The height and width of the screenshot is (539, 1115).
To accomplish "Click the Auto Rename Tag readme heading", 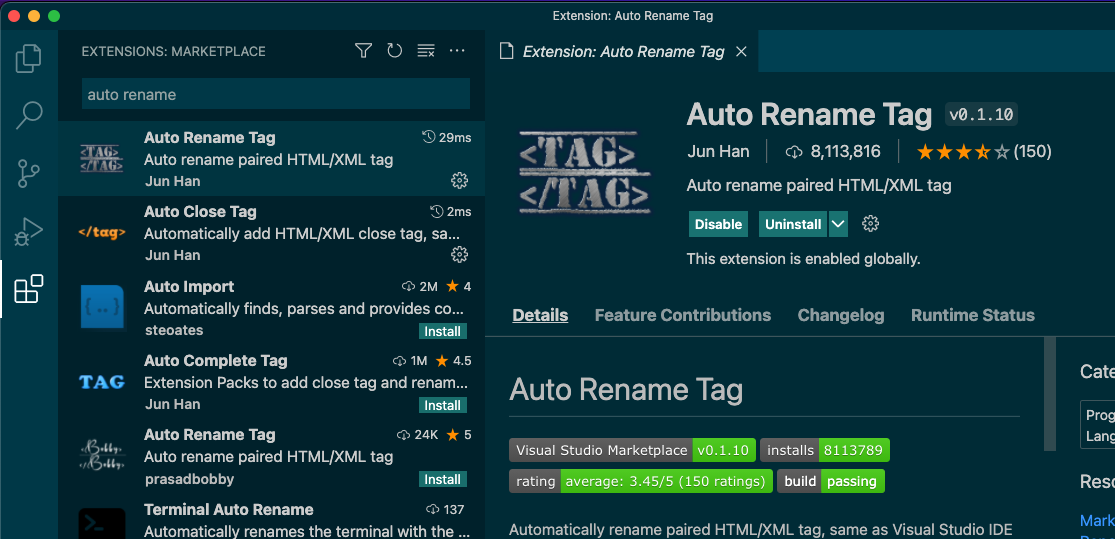I will 626,390.
